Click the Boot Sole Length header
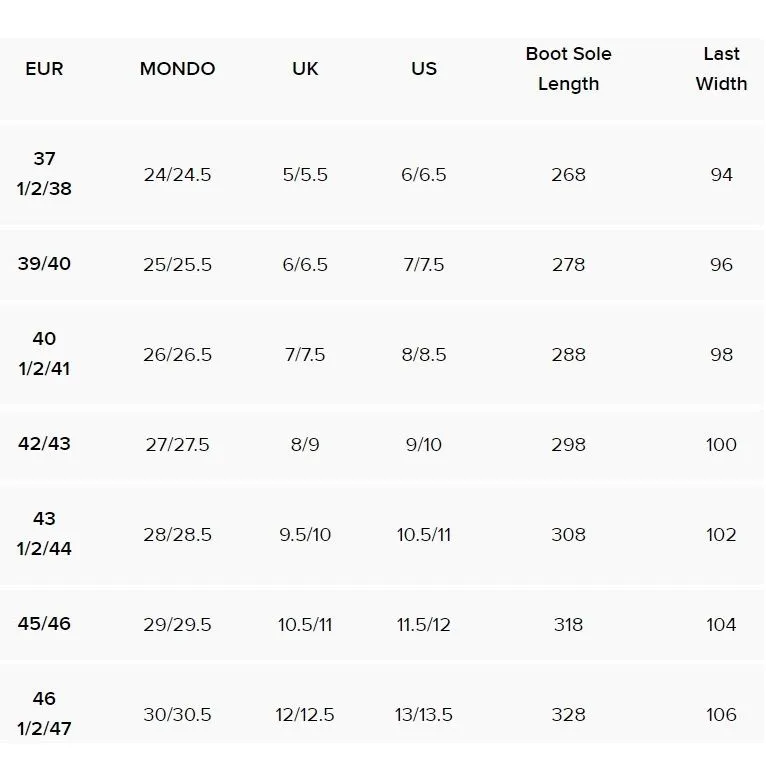766x766 pixels. 568,69
